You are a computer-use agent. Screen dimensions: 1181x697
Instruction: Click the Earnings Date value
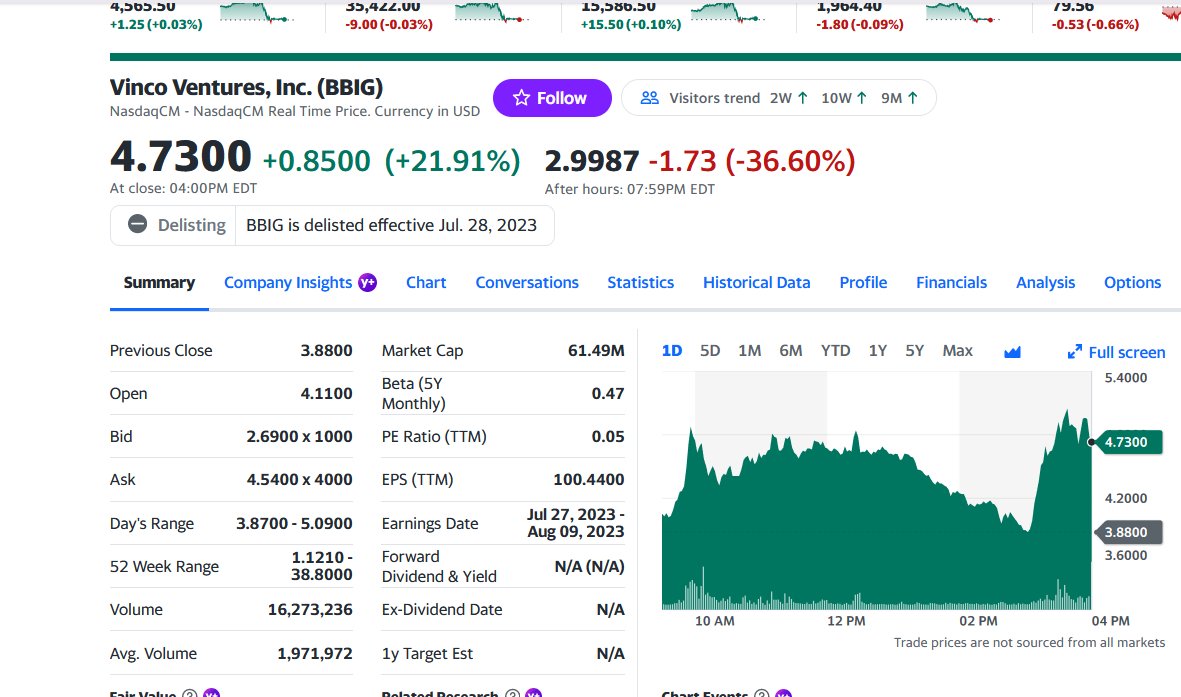click(x=575, y=523)
